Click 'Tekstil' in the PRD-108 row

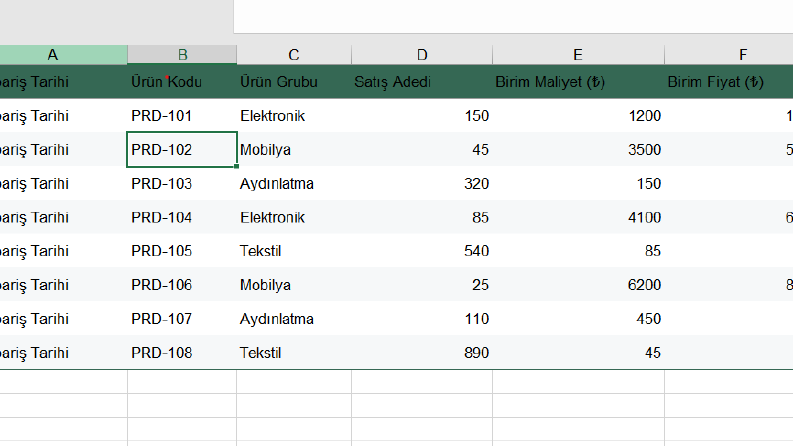click(294, 352)
